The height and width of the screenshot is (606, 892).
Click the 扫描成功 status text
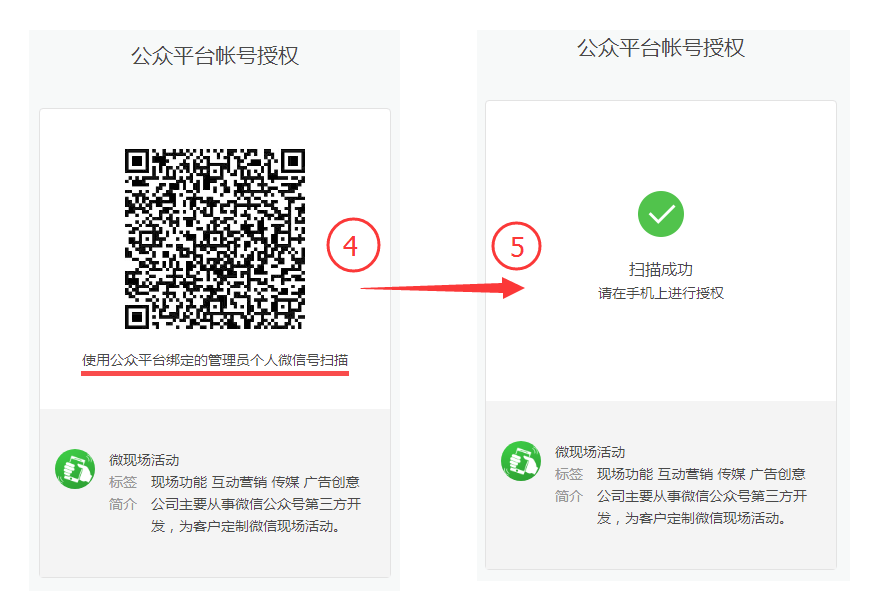(660, 269)
